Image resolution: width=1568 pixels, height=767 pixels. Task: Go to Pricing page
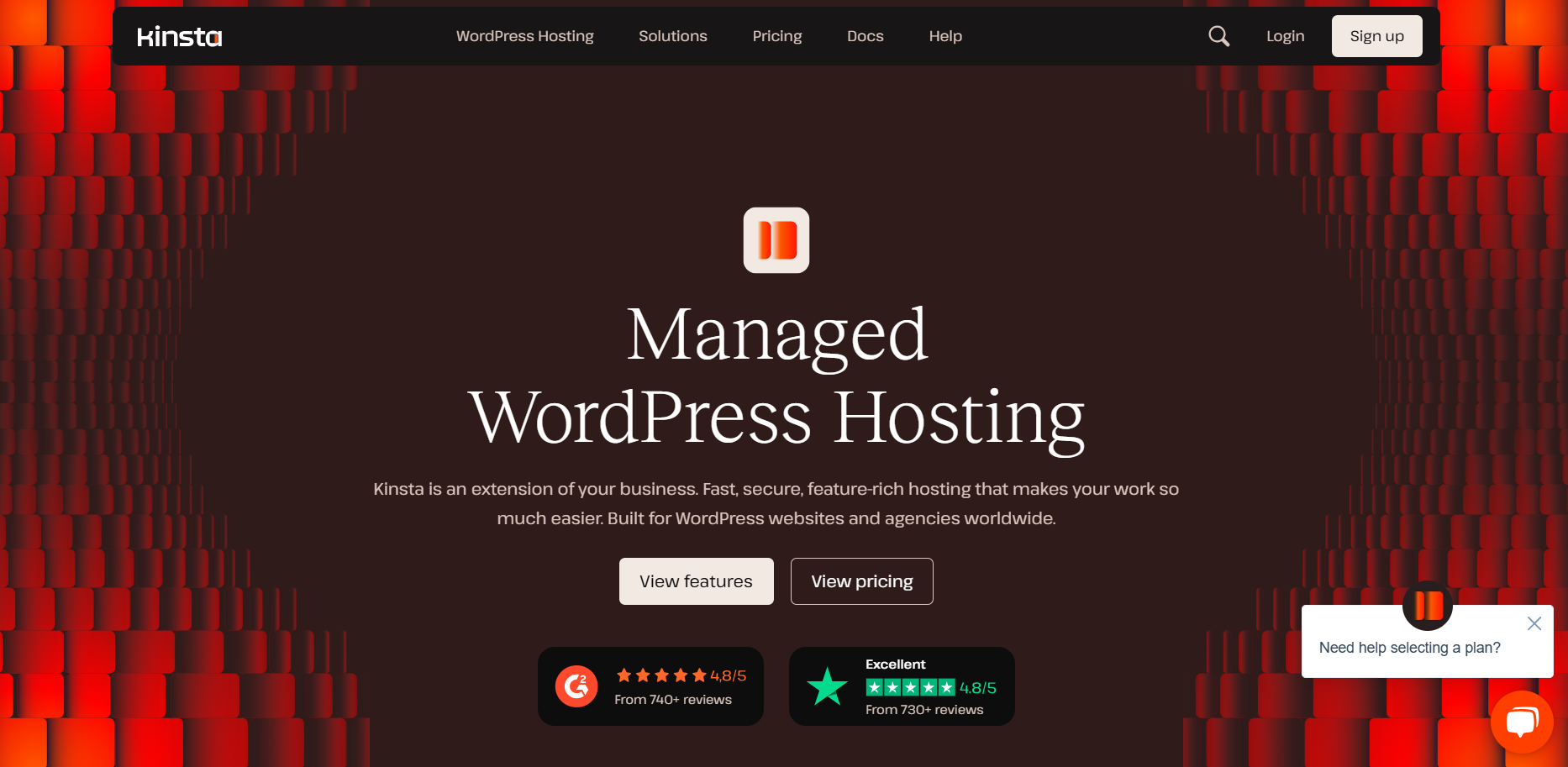point(777,36)
